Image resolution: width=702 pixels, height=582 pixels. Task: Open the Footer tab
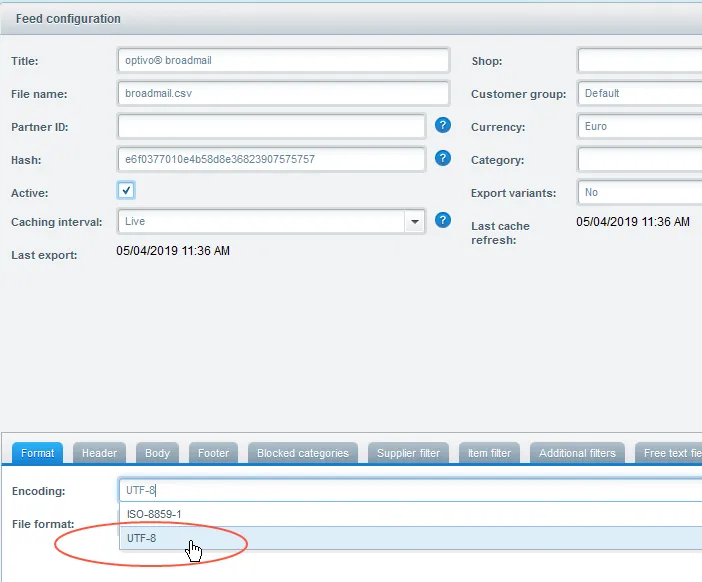click(213, 453)
